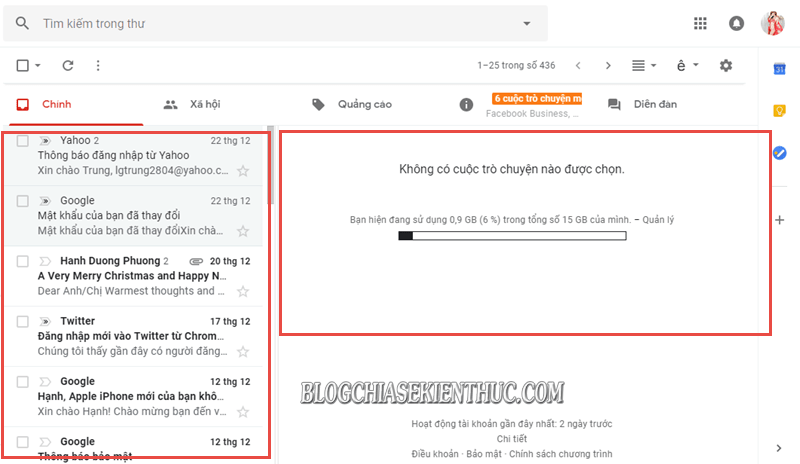Open the notifications bell
The width and height of the screenshot is (800, 464).
736,23
